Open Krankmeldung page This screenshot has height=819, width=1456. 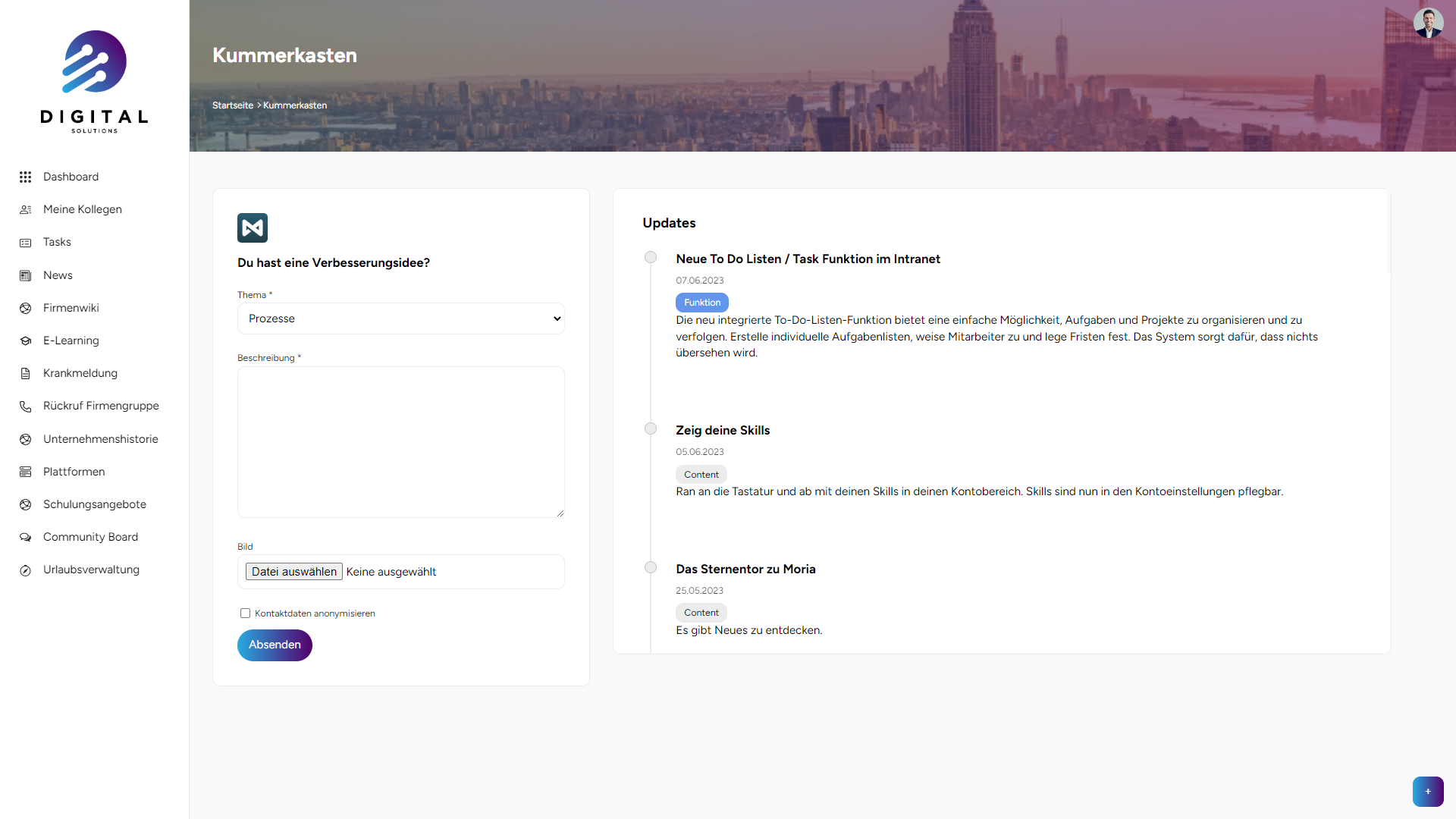pyautogui.click(x=80, y=373)
